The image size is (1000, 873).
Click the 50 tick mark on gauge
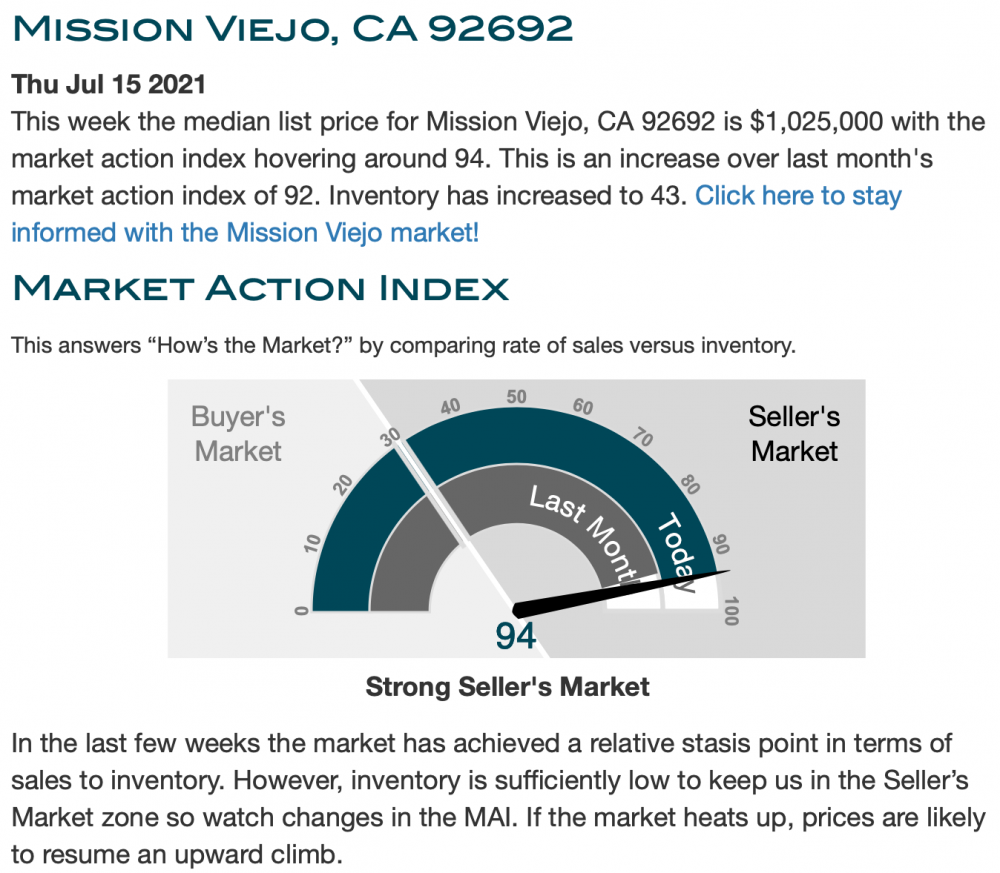coord(517,397)
